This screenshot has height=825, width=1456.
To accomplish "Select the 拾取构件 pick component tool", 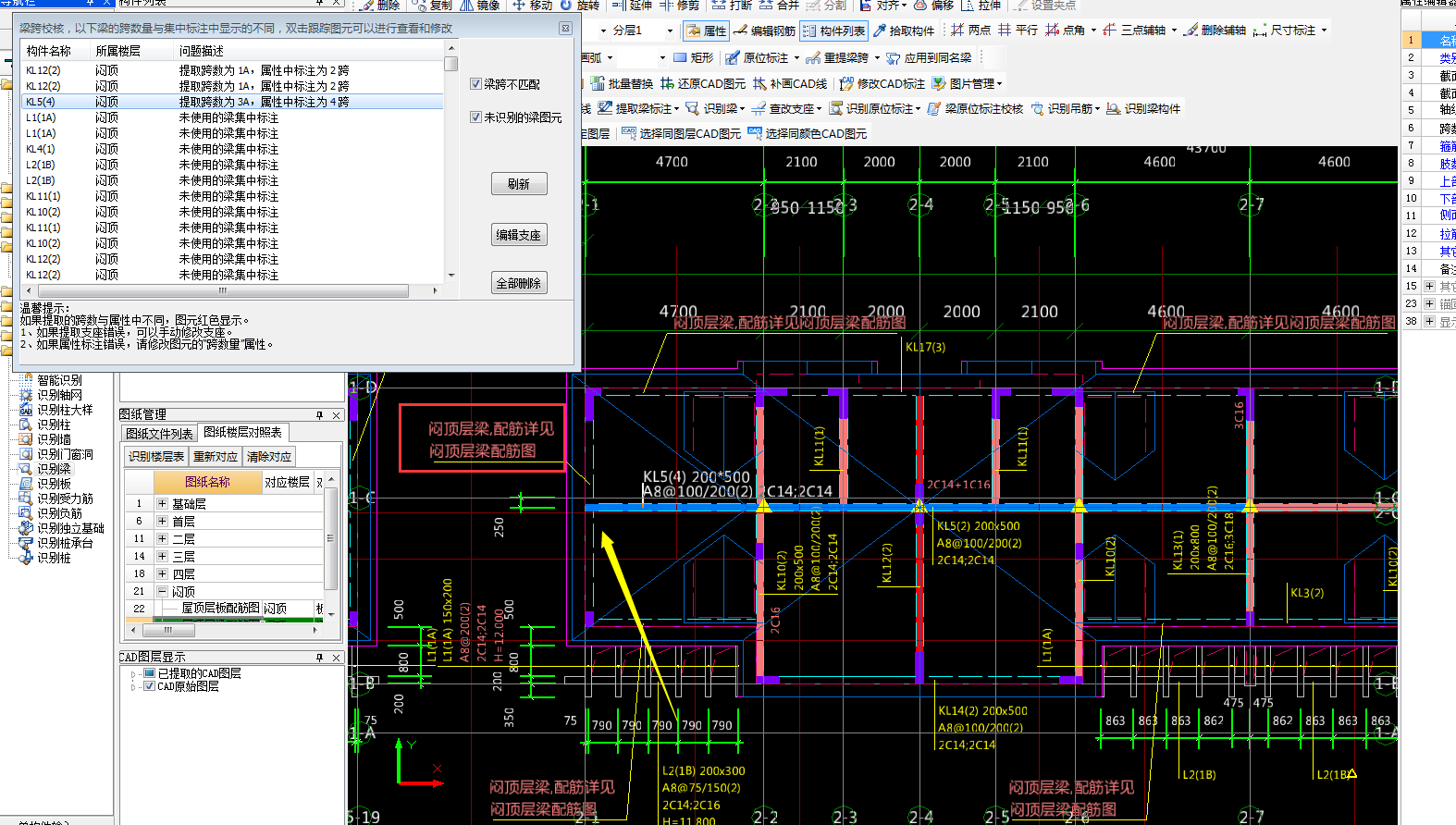I will coord(903,31).
